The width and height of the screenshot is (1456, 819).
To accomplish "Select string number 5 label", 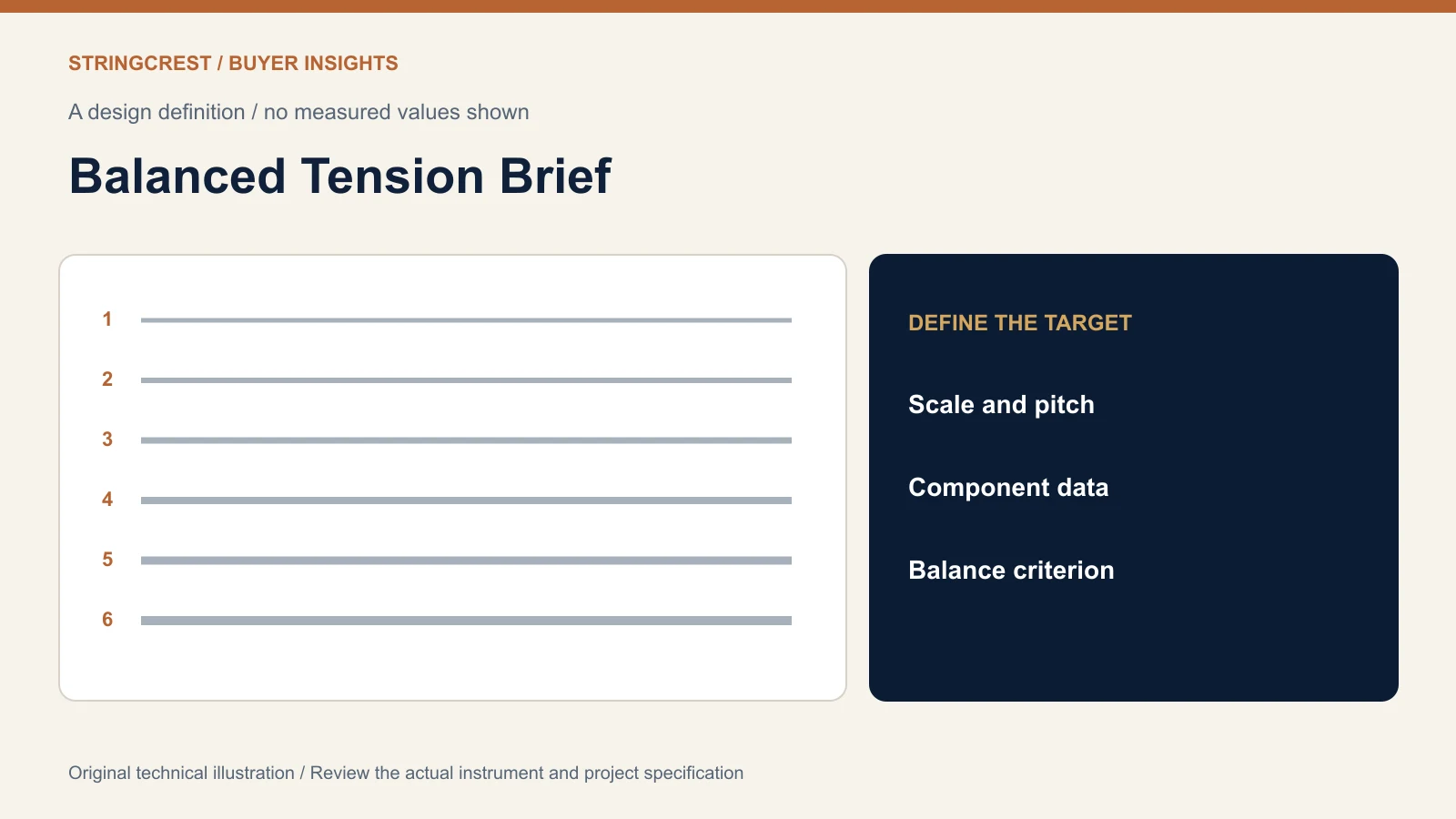I will pyautogui.click(x=107, y=560).
